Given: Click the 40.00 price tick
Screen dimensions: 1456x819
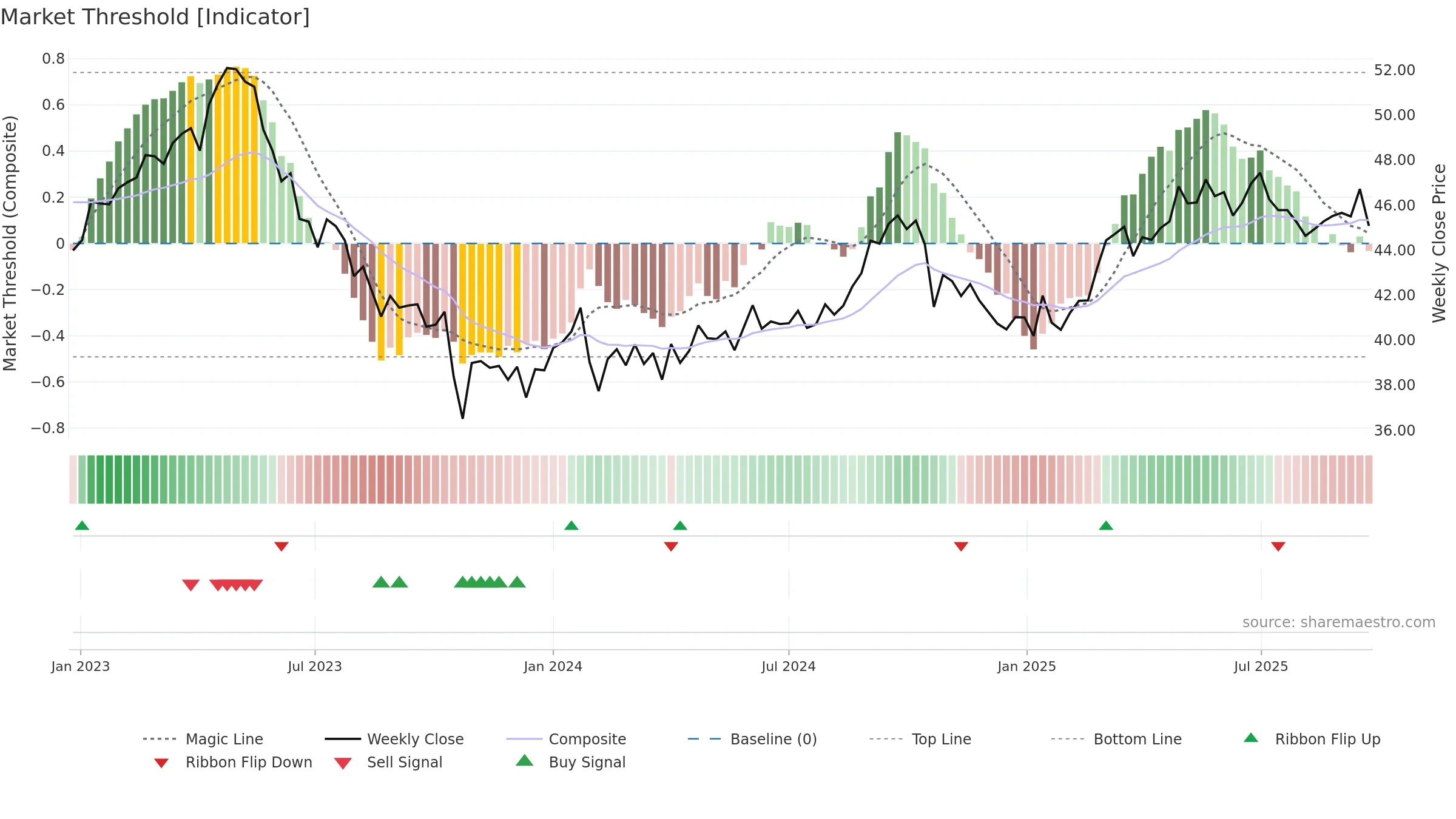Looking at the screenshot, I should point(1395,340).
